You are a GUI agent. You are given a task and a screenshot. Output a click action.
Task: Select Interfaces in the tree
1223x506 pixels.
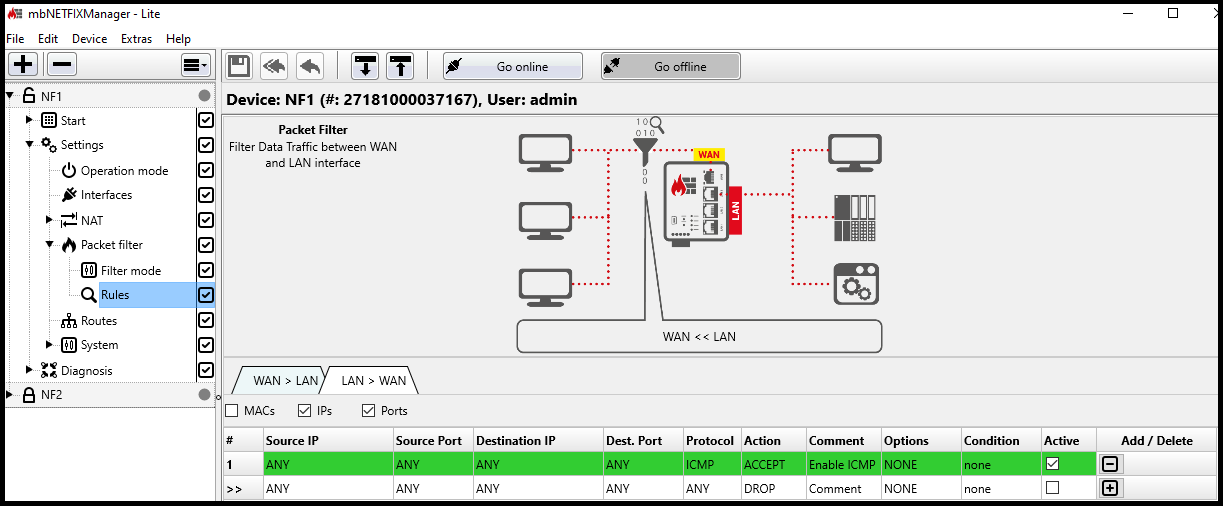(106, 195)
